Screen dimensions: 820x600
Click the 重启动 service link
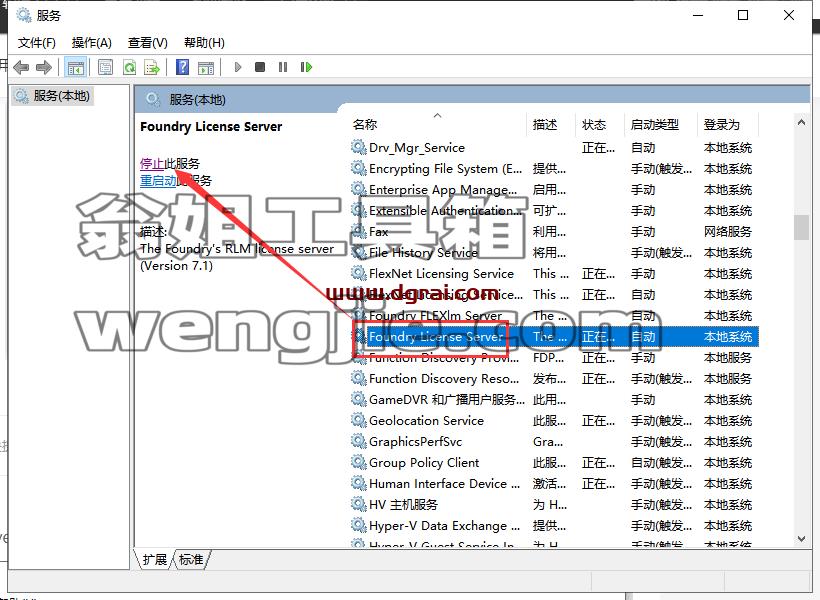tap(158, 180)
